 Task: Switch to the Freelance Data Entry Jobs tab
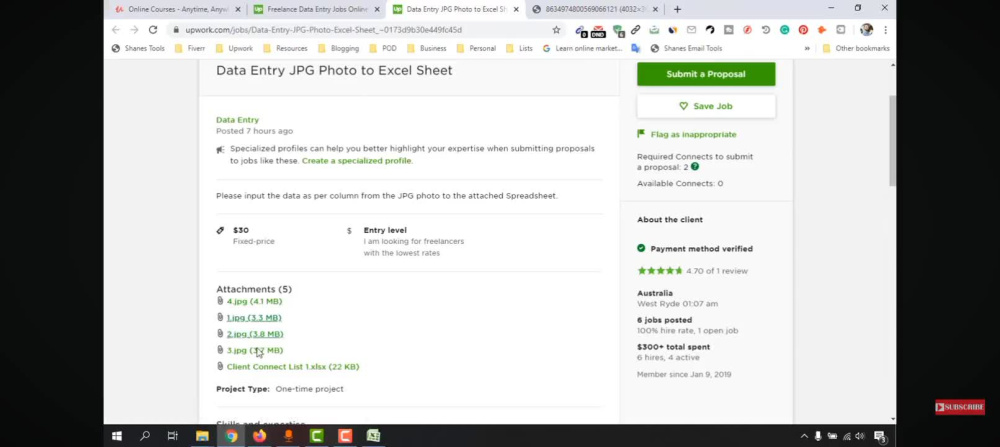click(x=317, y=9)
